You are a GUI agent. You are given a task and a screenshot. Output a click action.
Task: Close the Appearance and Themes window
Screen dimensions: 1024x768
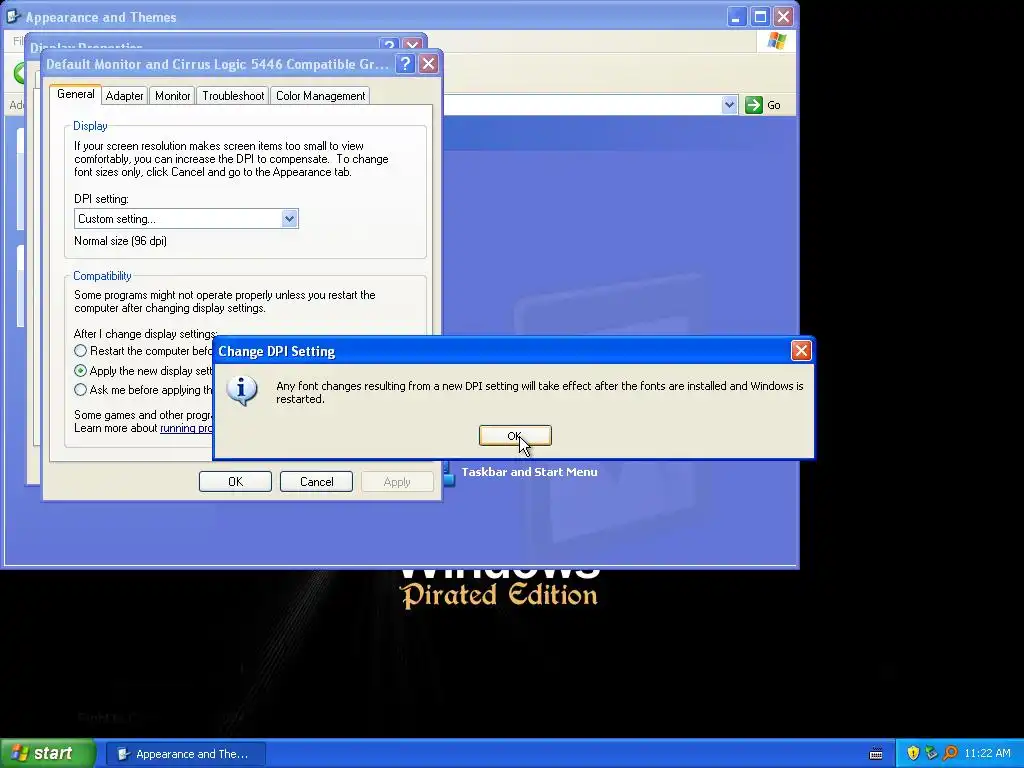[784, 16]
